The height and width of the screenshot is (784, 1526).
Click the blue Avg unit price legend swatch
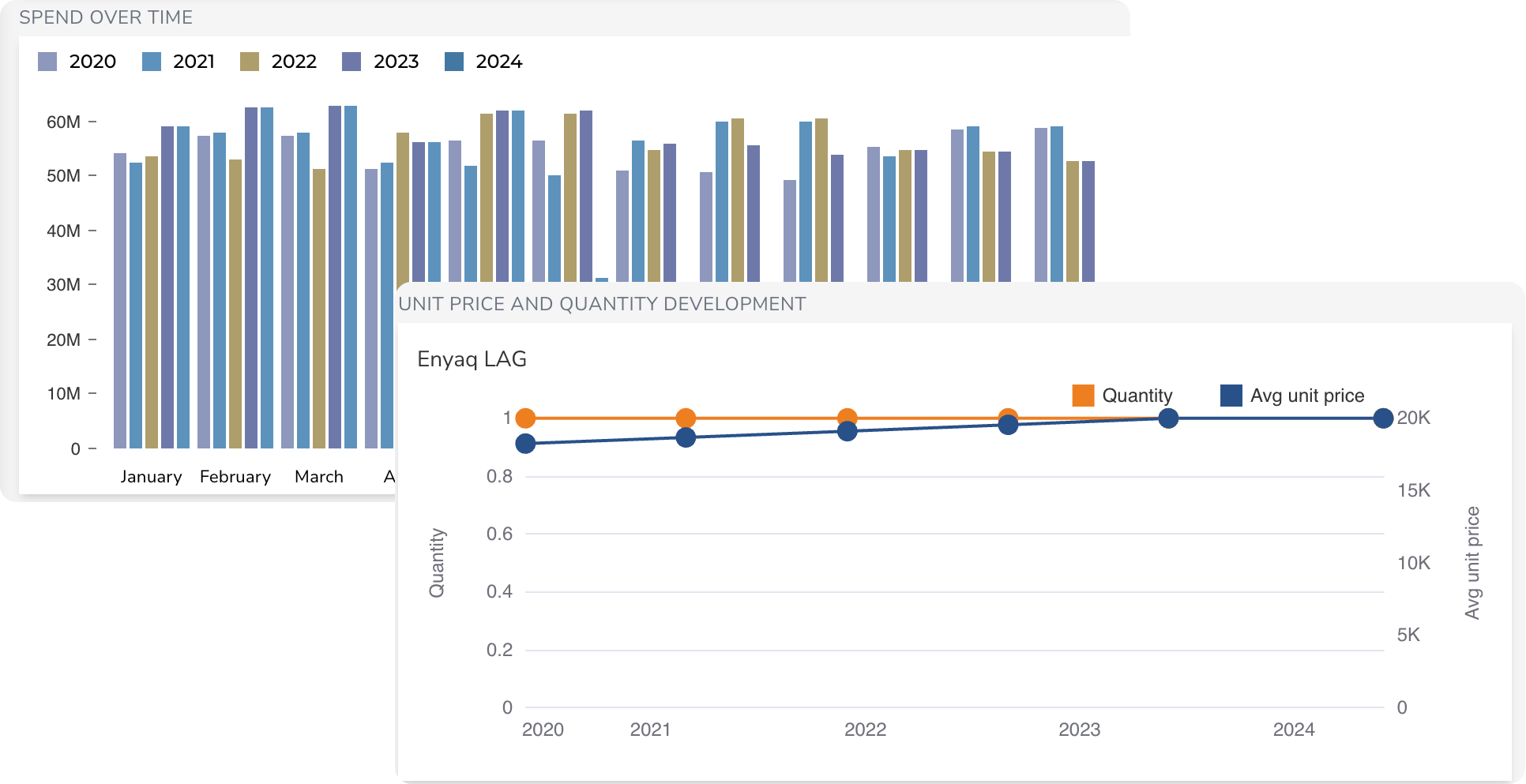(x=1231, y=396)
